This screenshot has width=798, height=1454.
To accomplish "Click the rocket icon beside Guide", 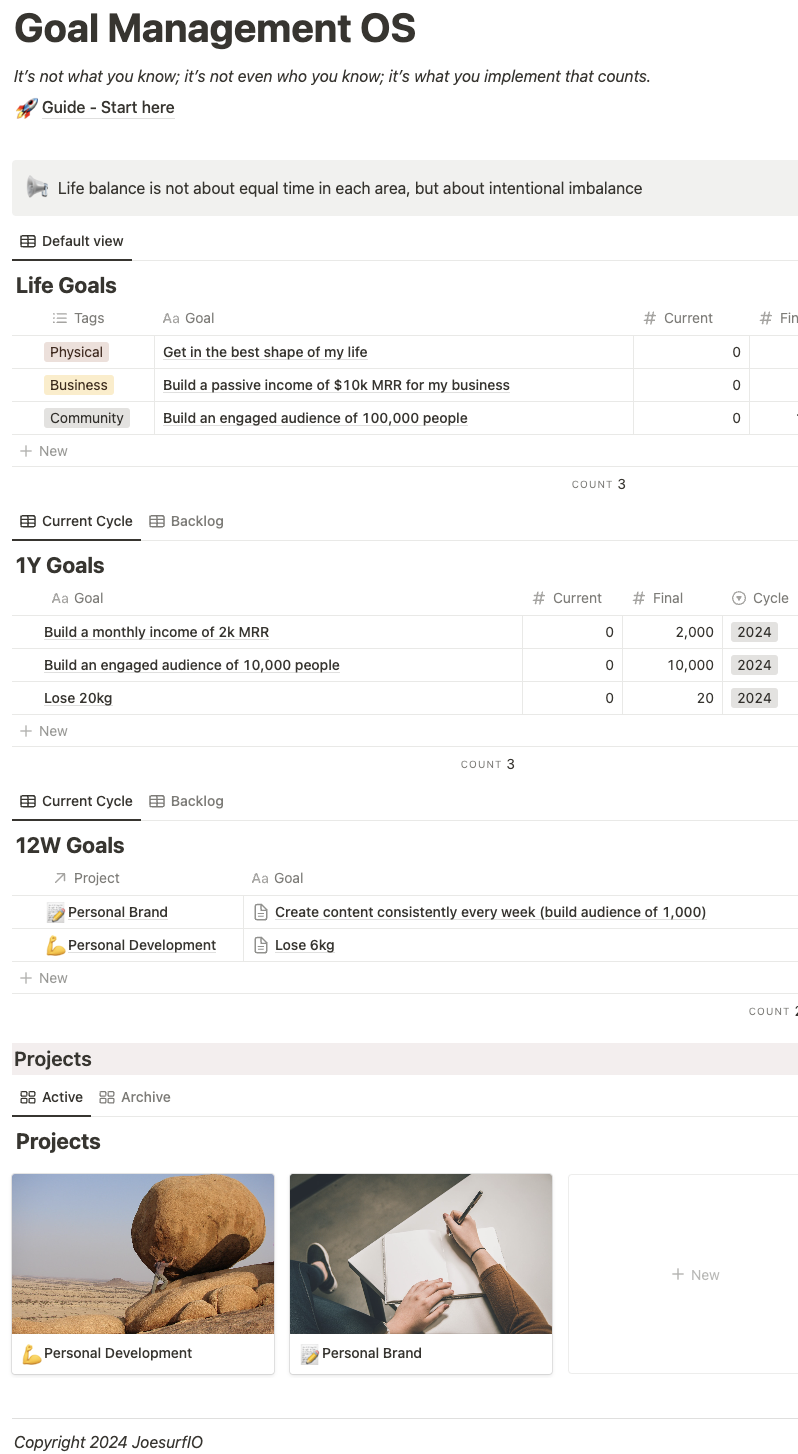I will coord(26,108).
